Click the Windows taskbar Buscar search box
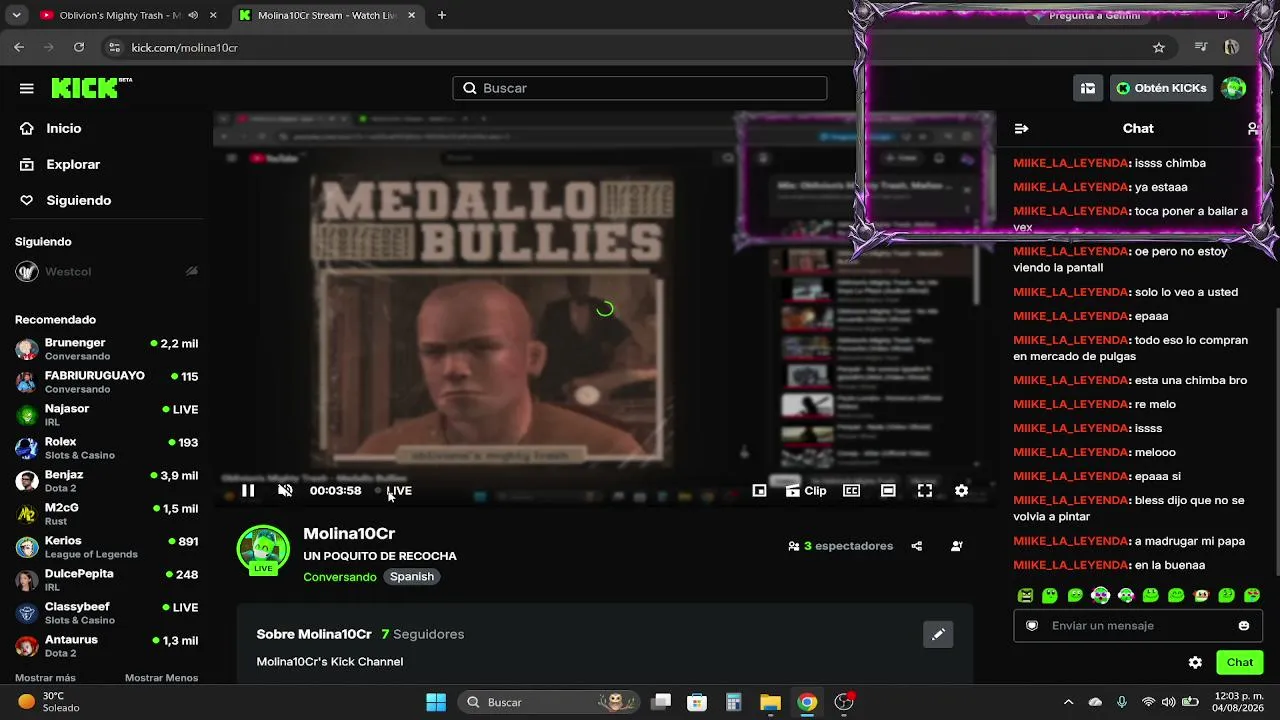This screenshot has height=720, width=1280. click(550, 702)
